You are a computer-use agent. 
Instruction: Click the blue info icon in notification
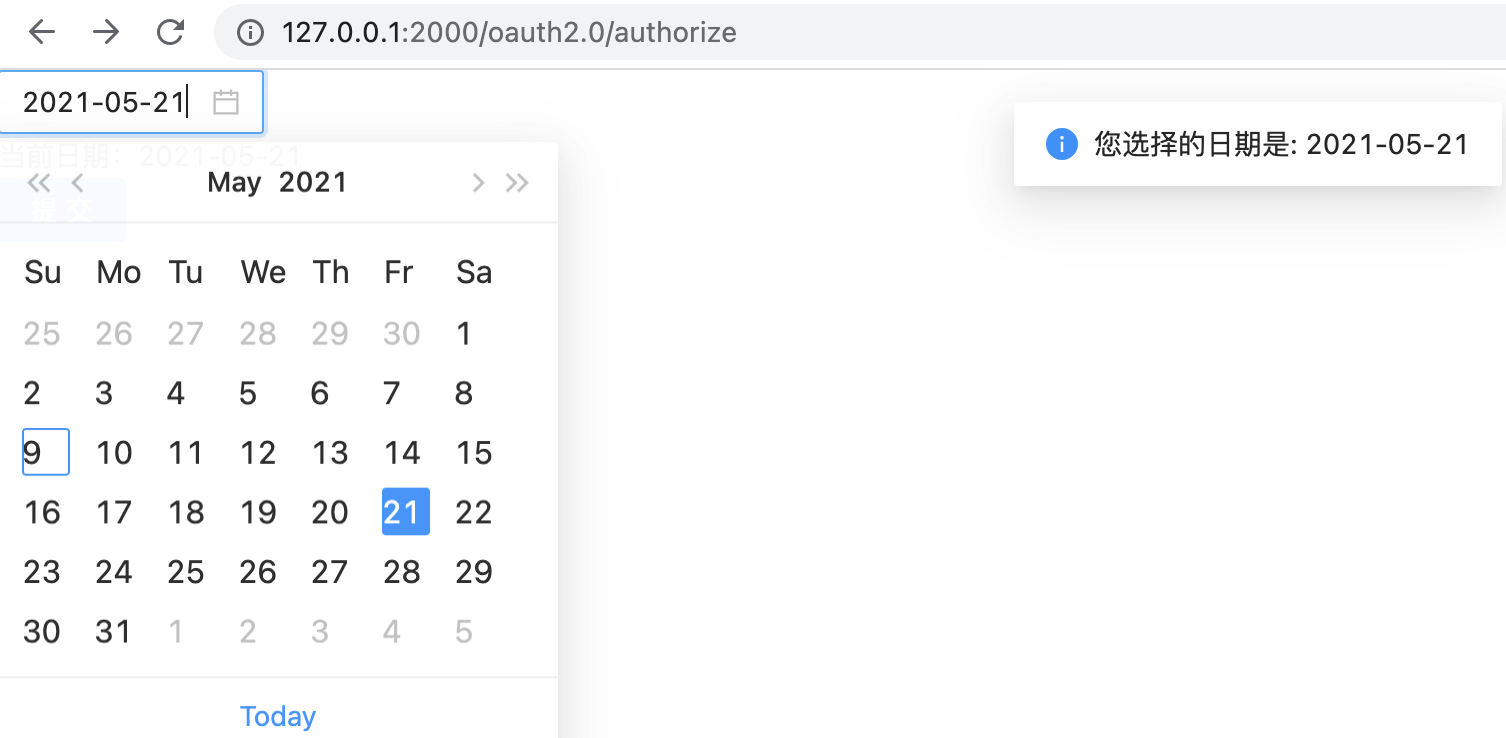(x=1061, y=144)
